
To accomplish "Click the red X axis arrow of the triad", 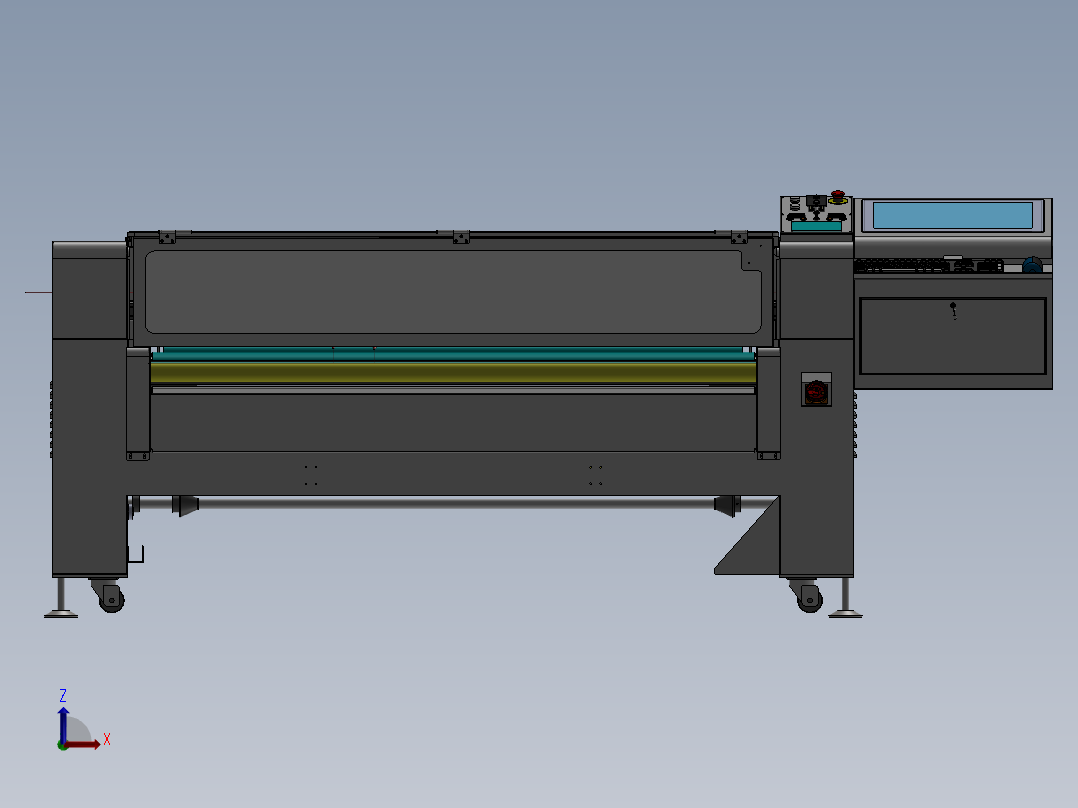I will (82, 744).
